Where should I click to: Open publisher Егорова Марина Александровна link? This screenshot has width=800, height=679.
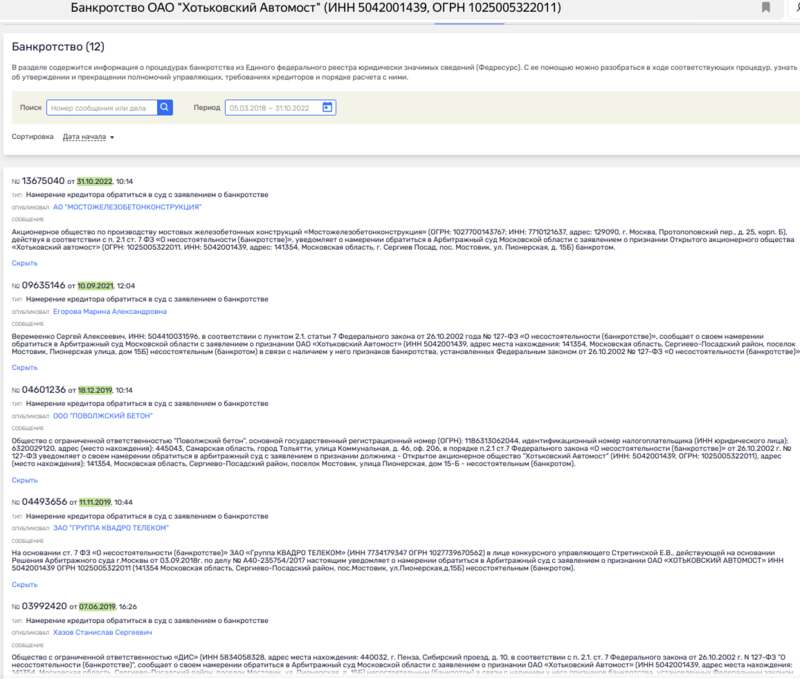click(110, 311)
